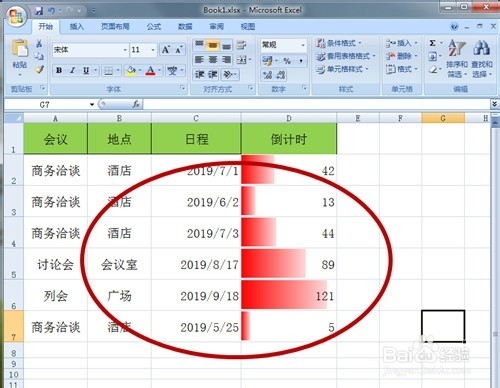
Task: Select all cells corner button
Action: (x=14, y=118)
